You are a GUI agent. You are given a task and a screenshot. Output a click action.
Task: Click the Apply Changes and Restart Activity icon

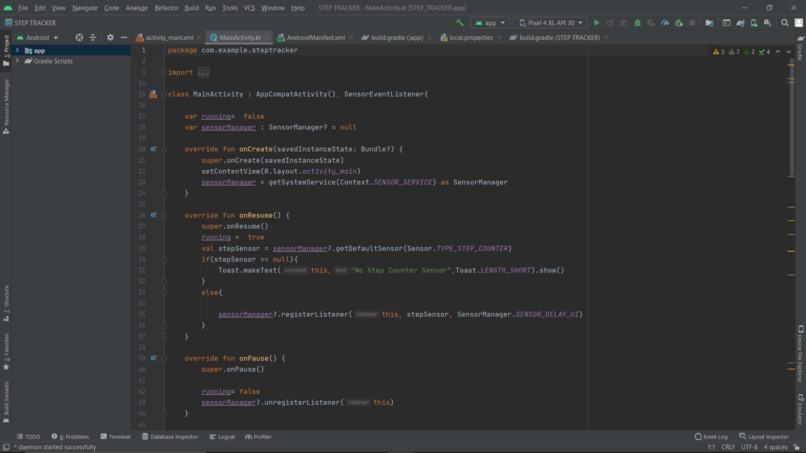[x=610, y=23]
